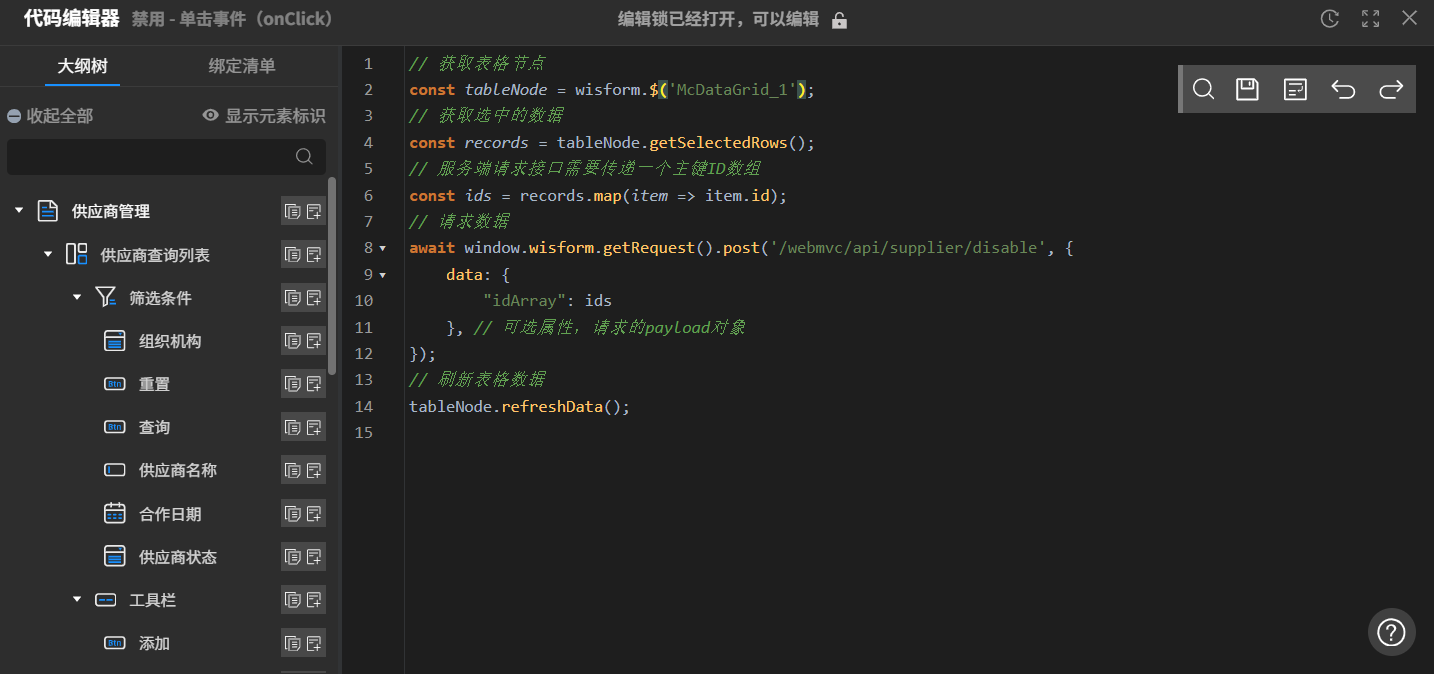
Task: Collapse the 工具栏 branch
Action: click(x=77, y=599)
